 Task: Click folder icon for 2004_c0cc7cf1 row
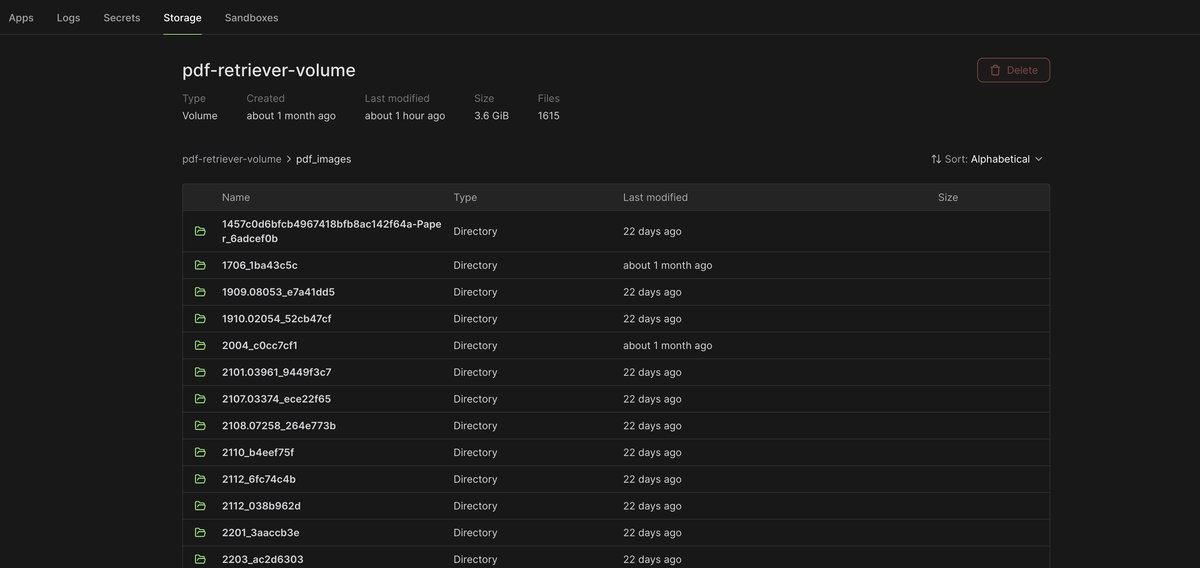[x=200, y=345]
